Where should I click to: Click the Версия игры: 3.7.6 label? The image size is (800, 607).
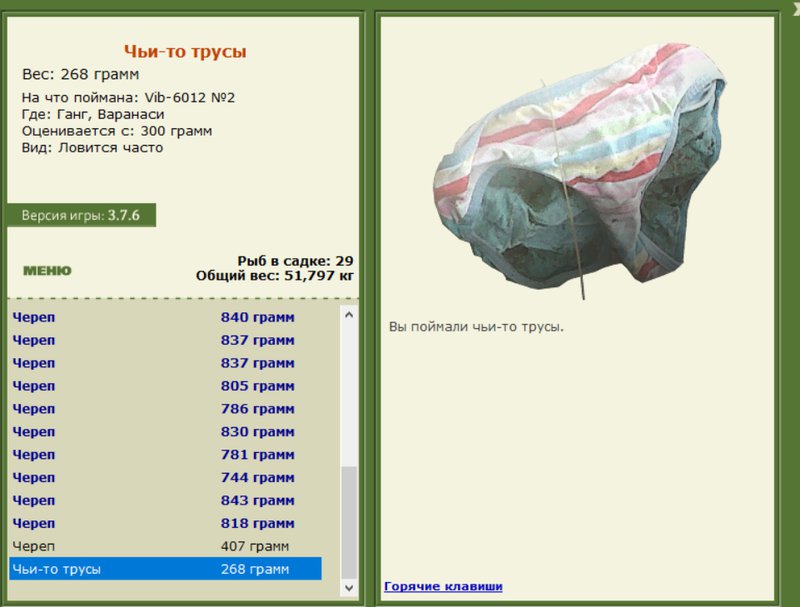click(81, 215)
